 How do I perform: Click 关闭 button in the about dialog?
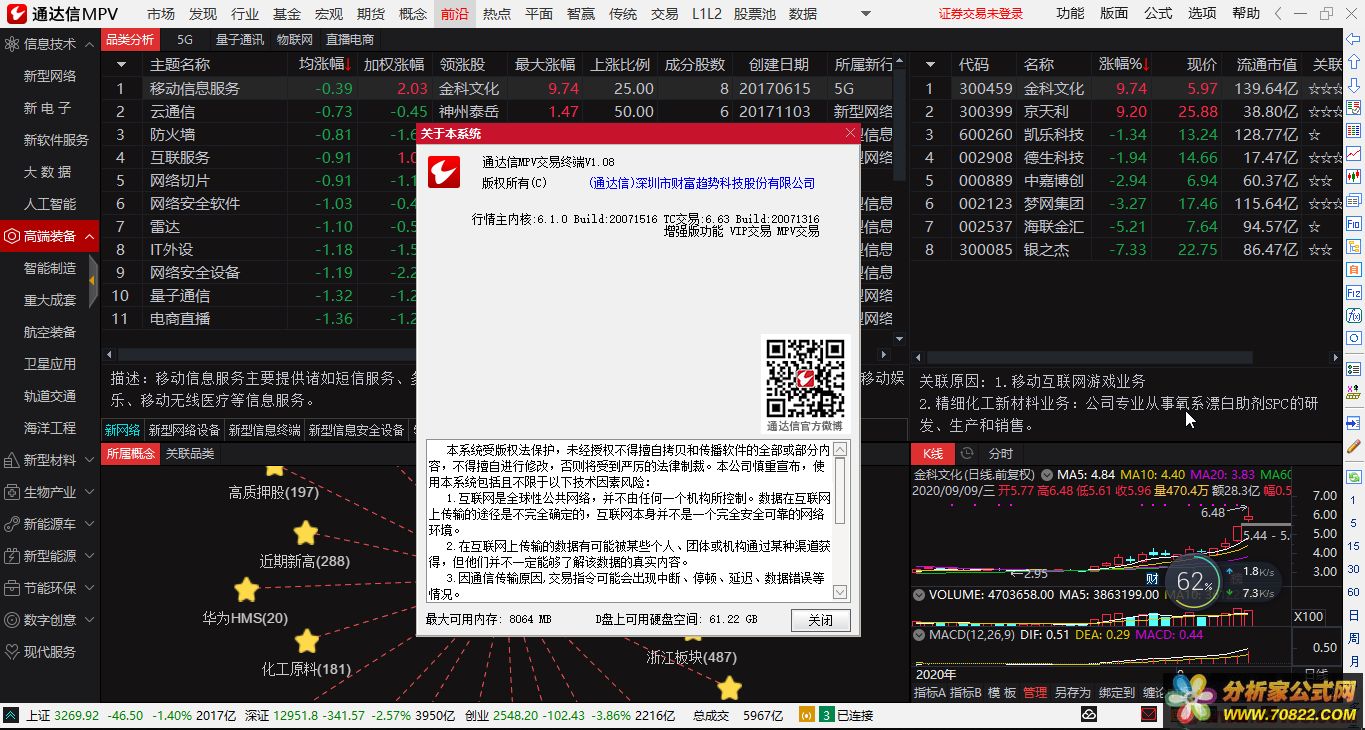pos(820,620)
